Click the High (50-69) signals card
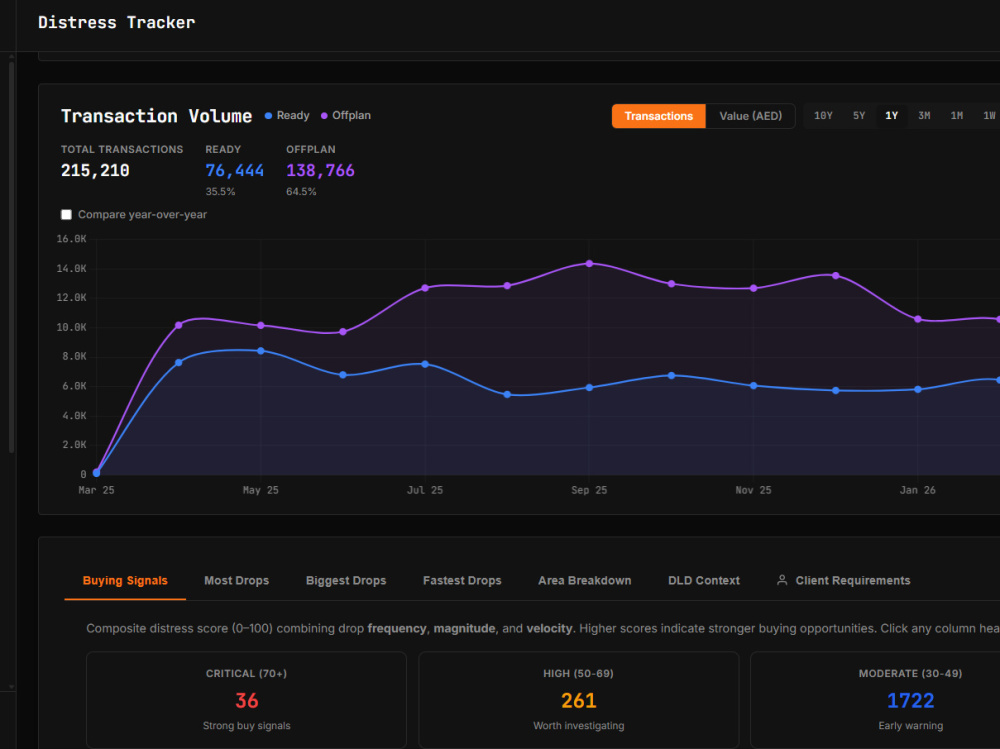 coord(578,699)
